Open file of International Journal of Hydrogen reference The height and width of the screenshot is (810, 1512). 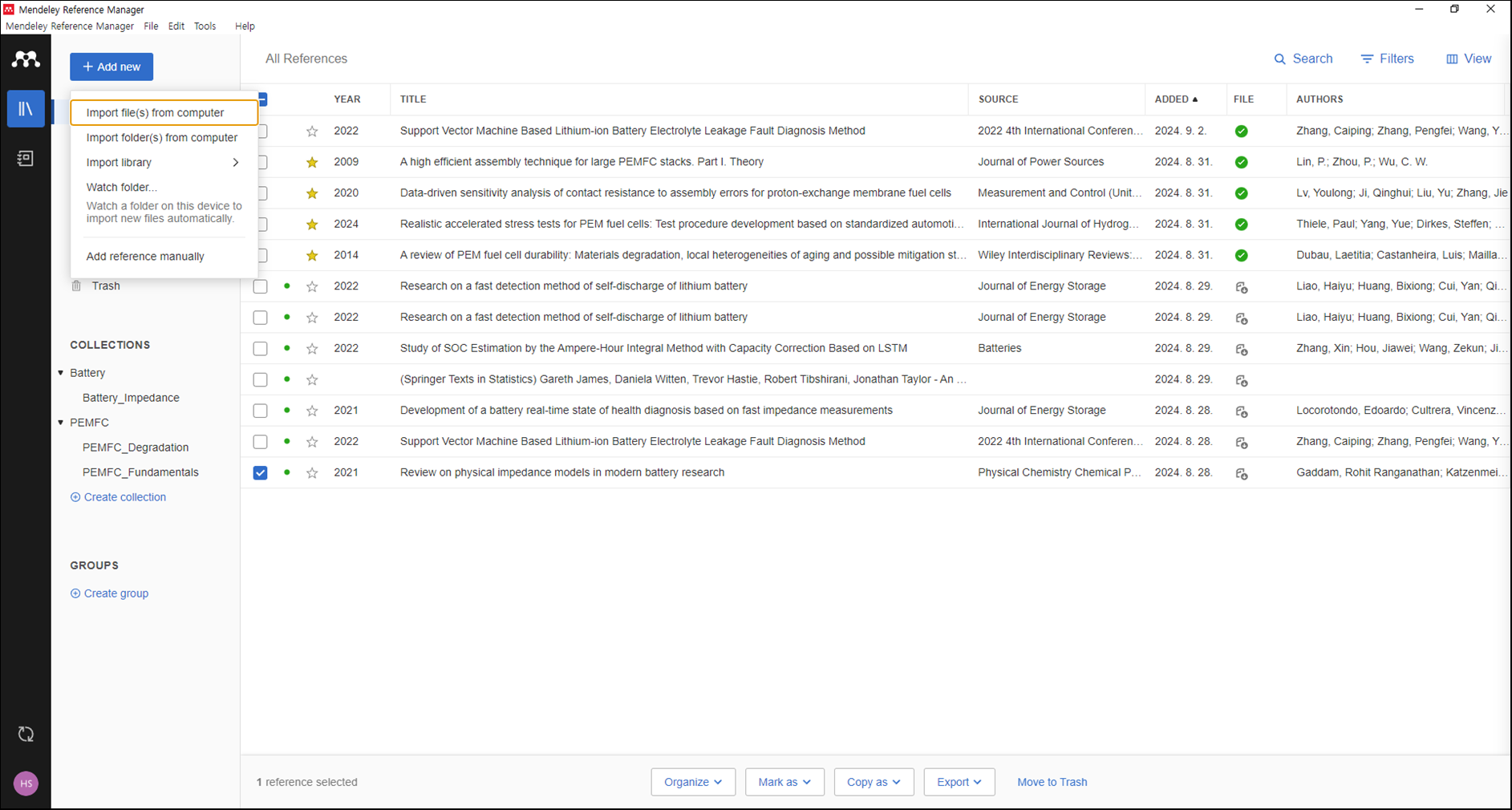coord(1242,225)
